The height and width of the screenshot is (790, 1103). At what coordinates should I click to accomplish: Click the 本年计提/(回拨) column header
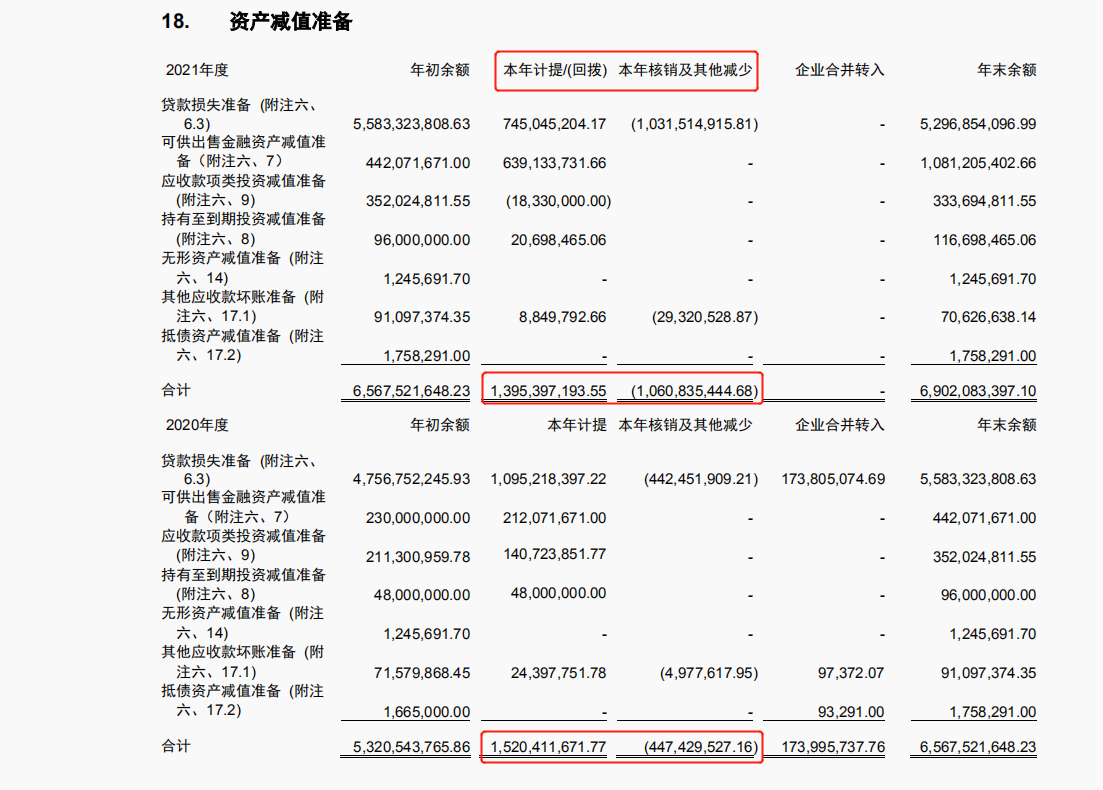tap(555, 70)
